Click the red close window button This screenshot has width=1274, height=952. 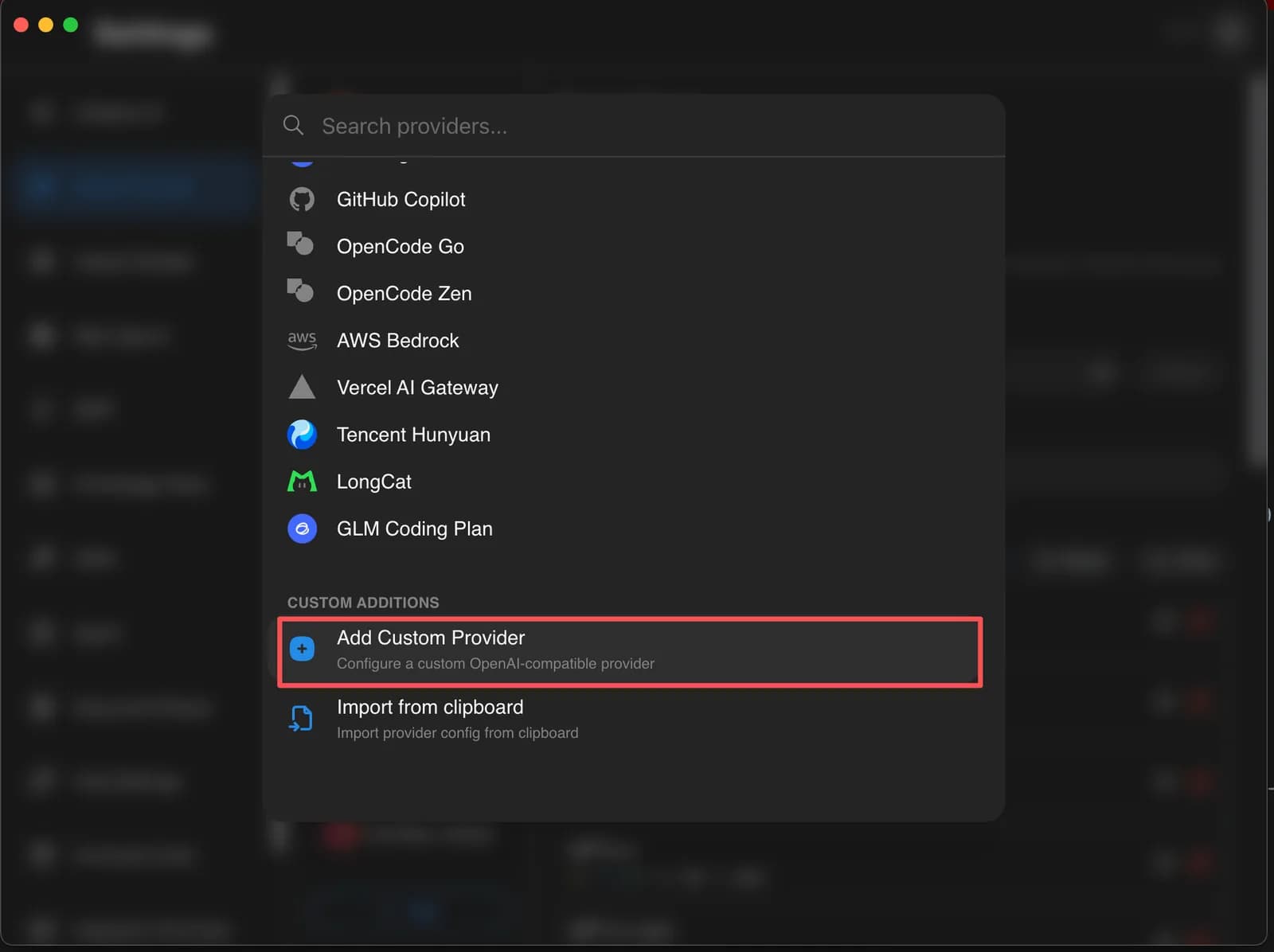pos(21,25)
